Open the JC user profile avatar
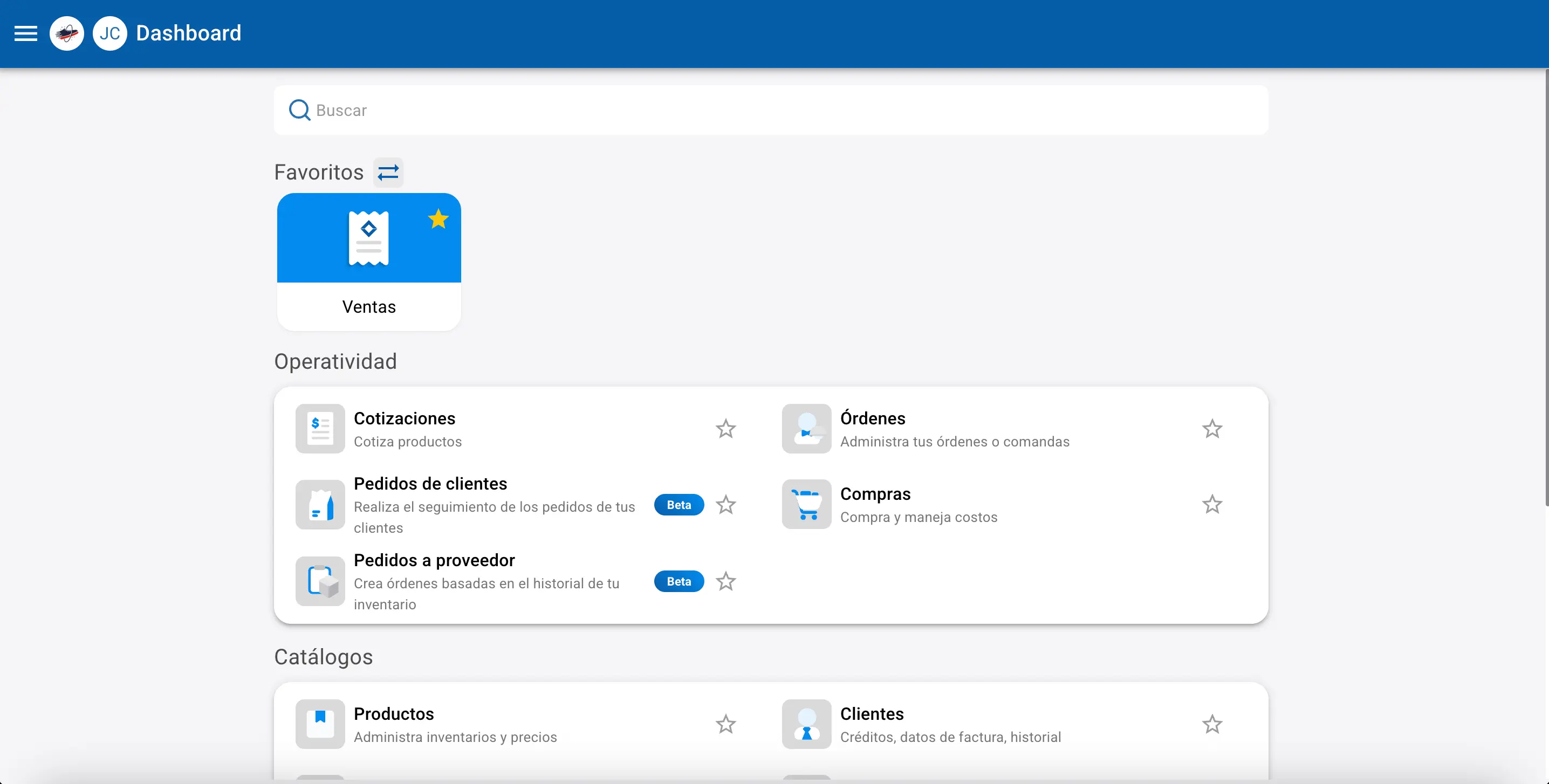The width and height of the screenshot is (1549, 784). tap(109, 33)
